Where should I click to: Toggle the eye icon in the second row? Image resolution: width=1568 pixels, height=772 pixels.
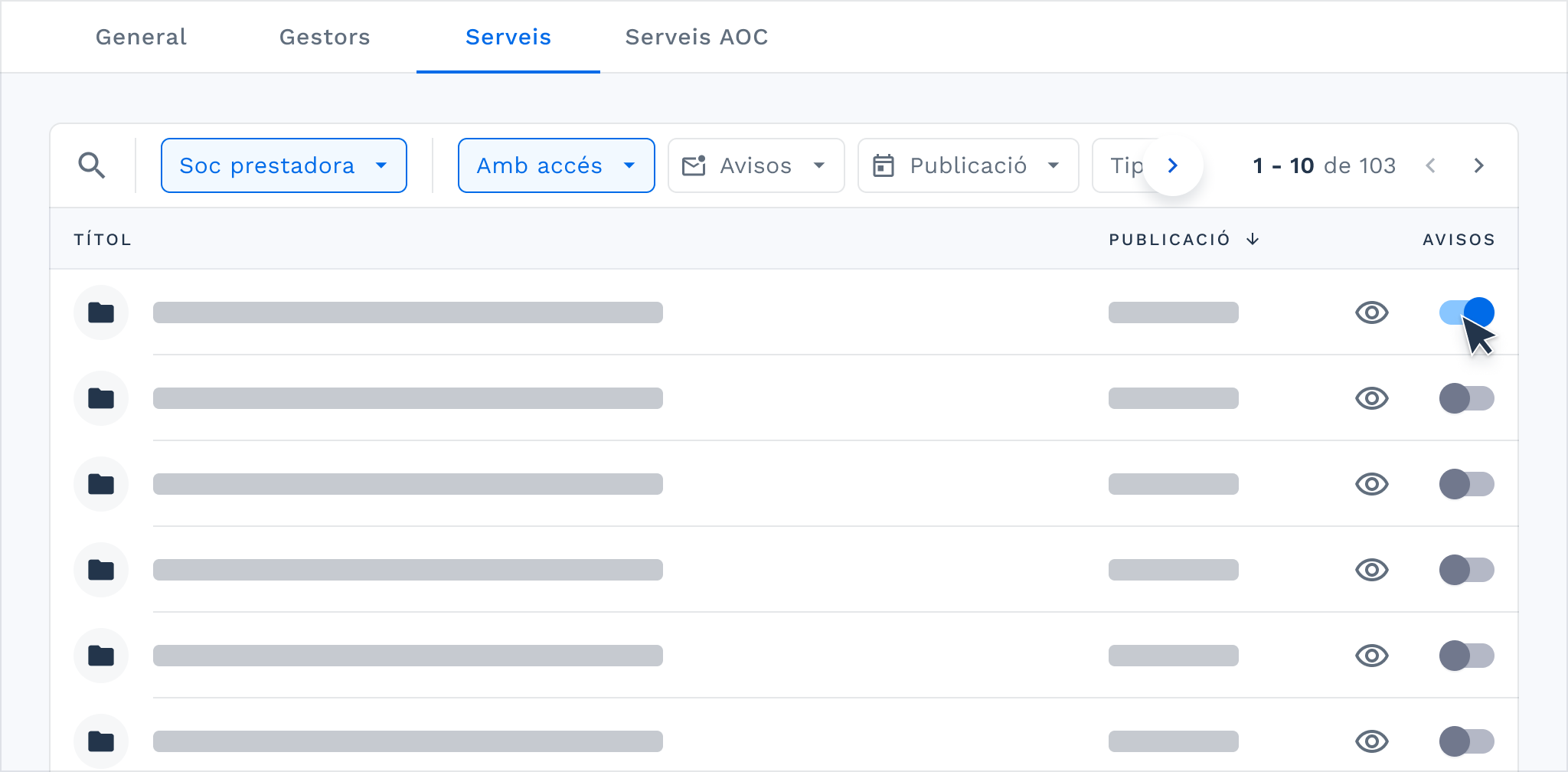1372,398
